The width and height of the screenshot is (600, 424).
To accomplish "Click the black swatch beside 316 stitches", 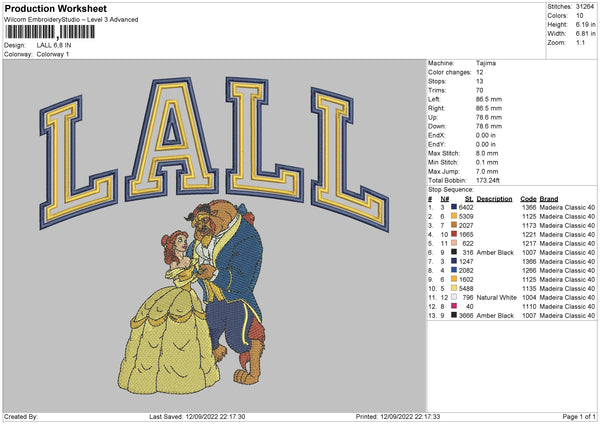I will tap(454, 252).
